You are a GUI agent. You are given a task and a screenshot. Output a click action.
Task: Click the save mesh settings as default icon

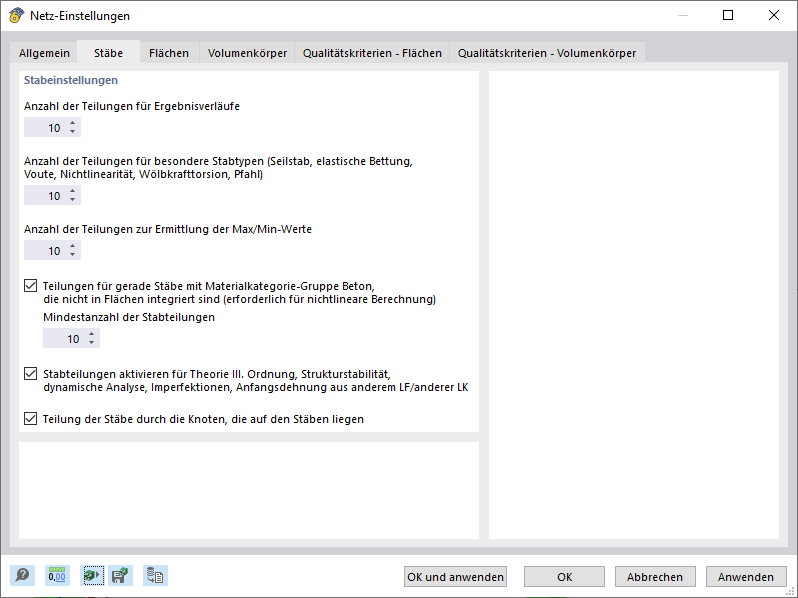click(x=120, y=576)
